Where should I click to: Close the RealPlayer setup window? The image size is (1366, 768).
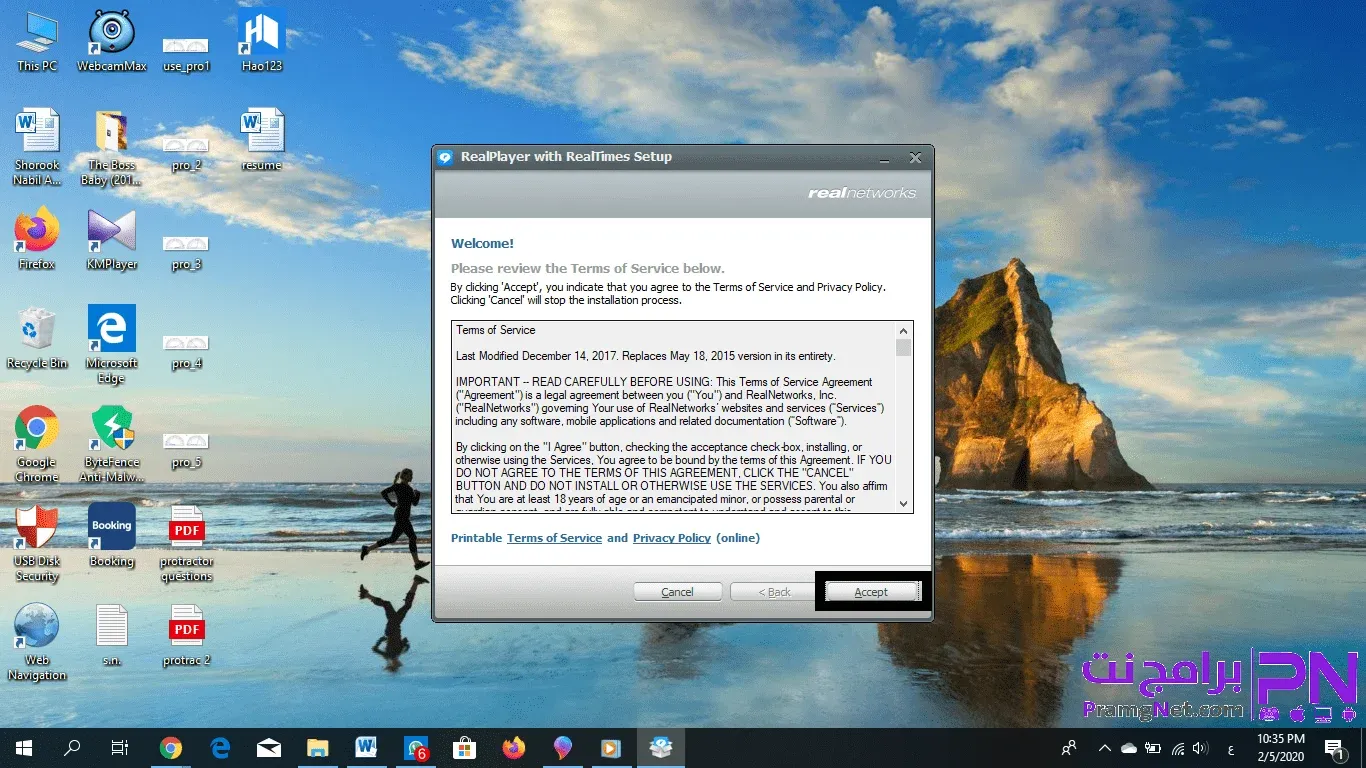tap(915, 158)
